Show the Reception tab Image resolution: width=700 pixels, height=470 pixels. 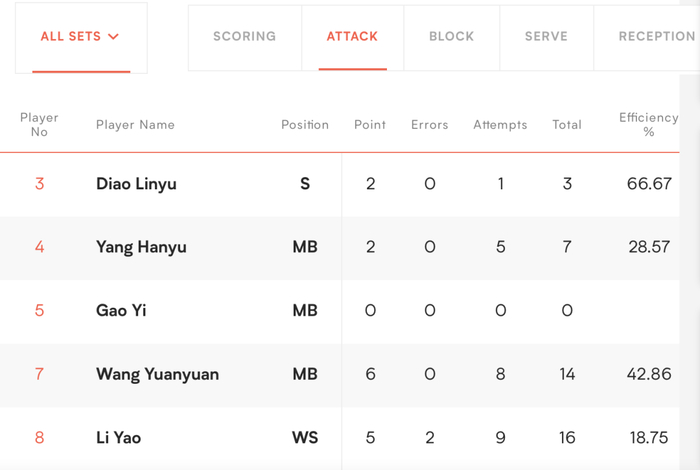click(x=656, y=37)
